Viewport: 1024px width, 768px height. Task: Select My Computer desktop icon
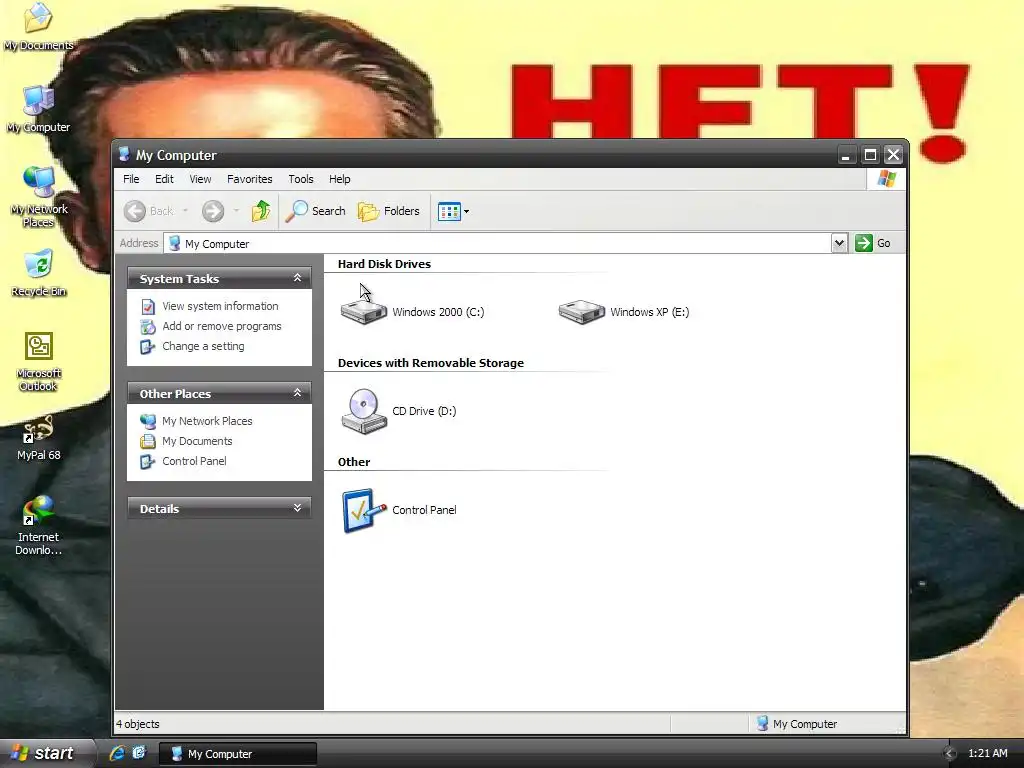(x=39, y=109)
